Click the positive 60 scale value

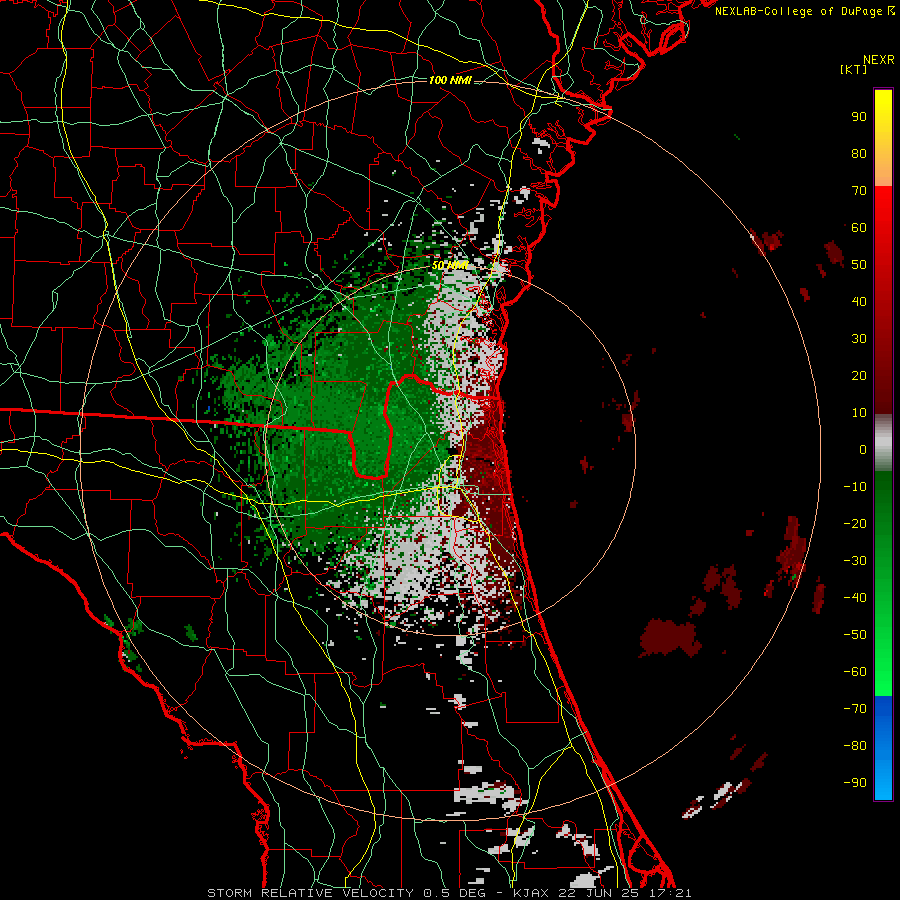click(859, 227)
